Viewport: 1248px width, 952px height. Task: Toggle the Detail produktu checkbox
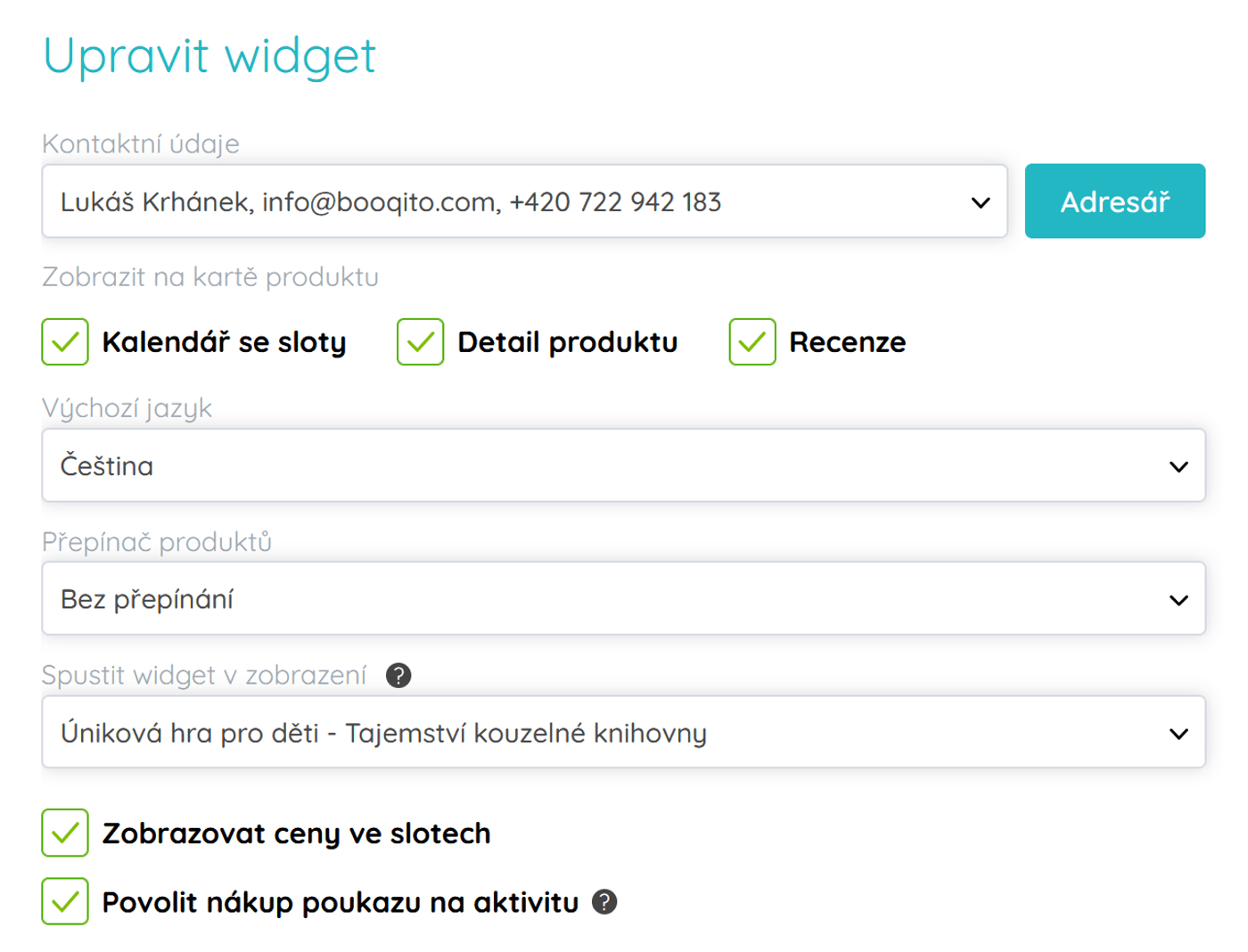pyautogui.click(x=421, y=341)
